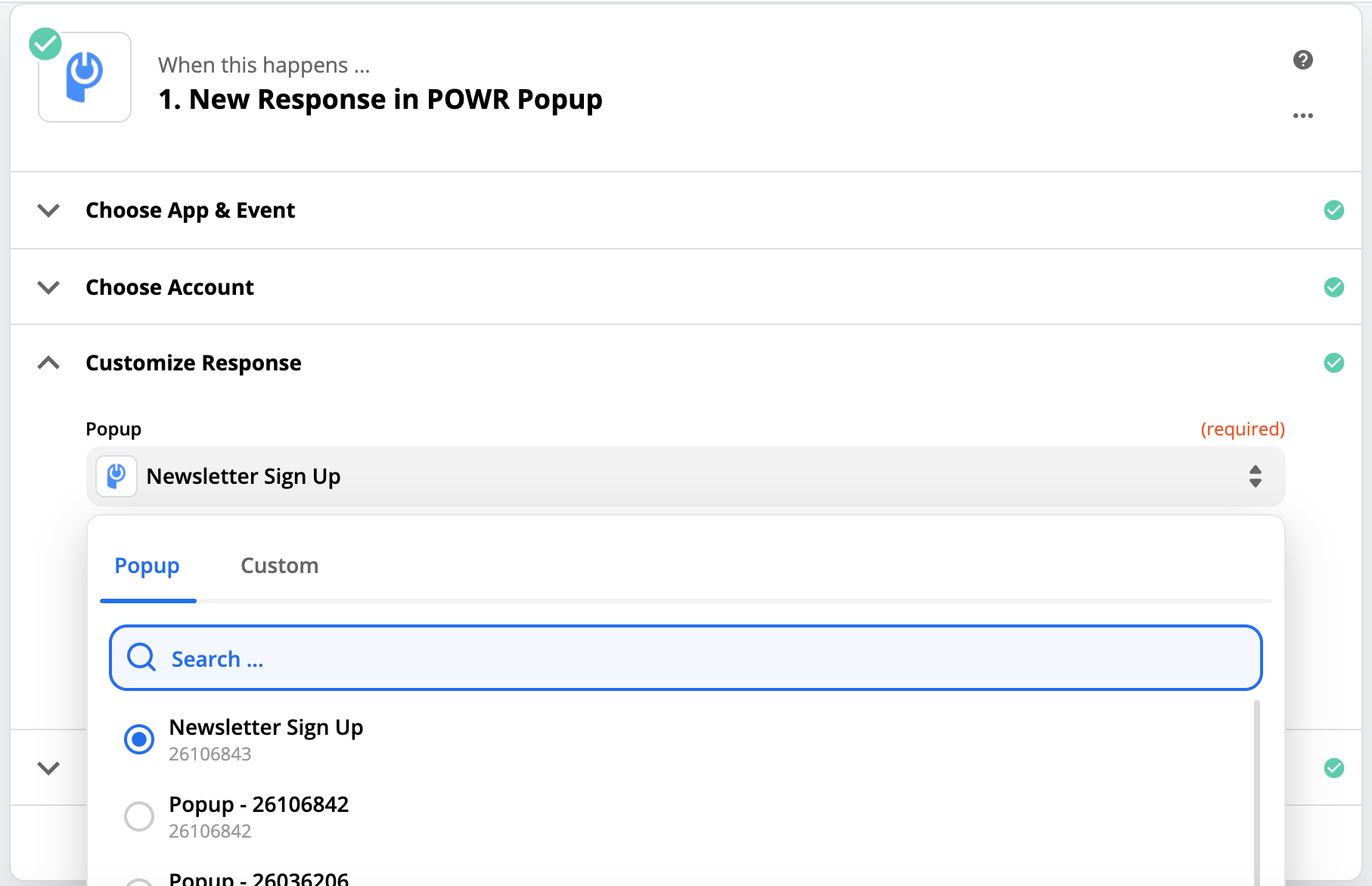Screen dimensions: 1372x886
Task: Click the "Popup" field label
Action: (x=113, y=429)
